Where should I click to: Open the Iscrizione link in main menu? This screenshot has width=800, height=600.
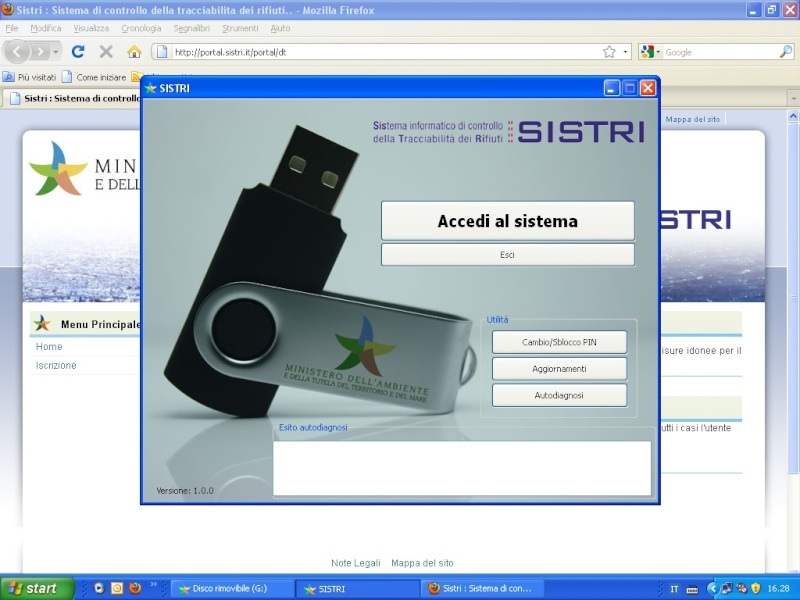56,365
